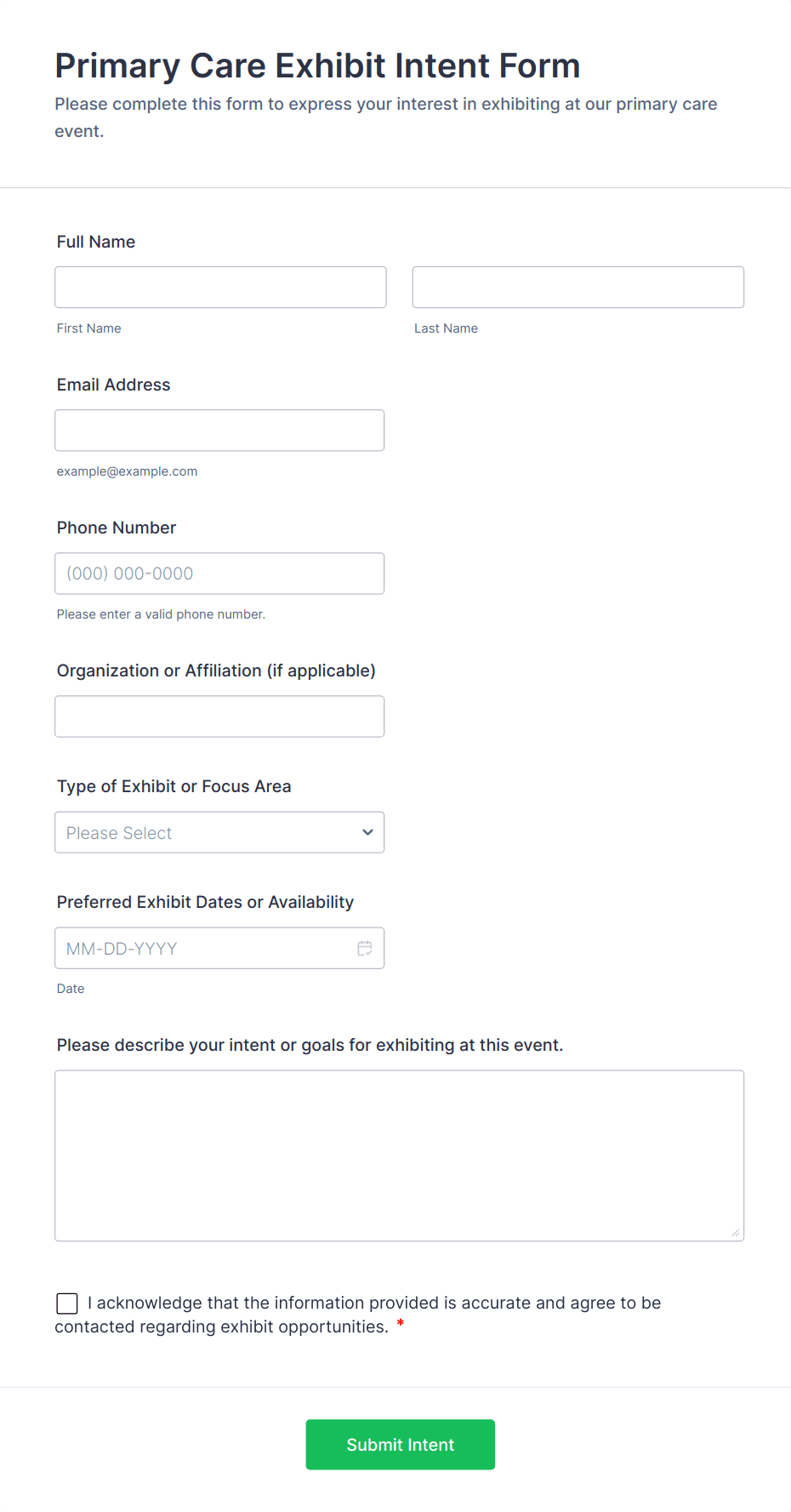This screenshot has height=1512, width=791.
Task: Click inside the intent description textarea
Action: (399, 1155)
